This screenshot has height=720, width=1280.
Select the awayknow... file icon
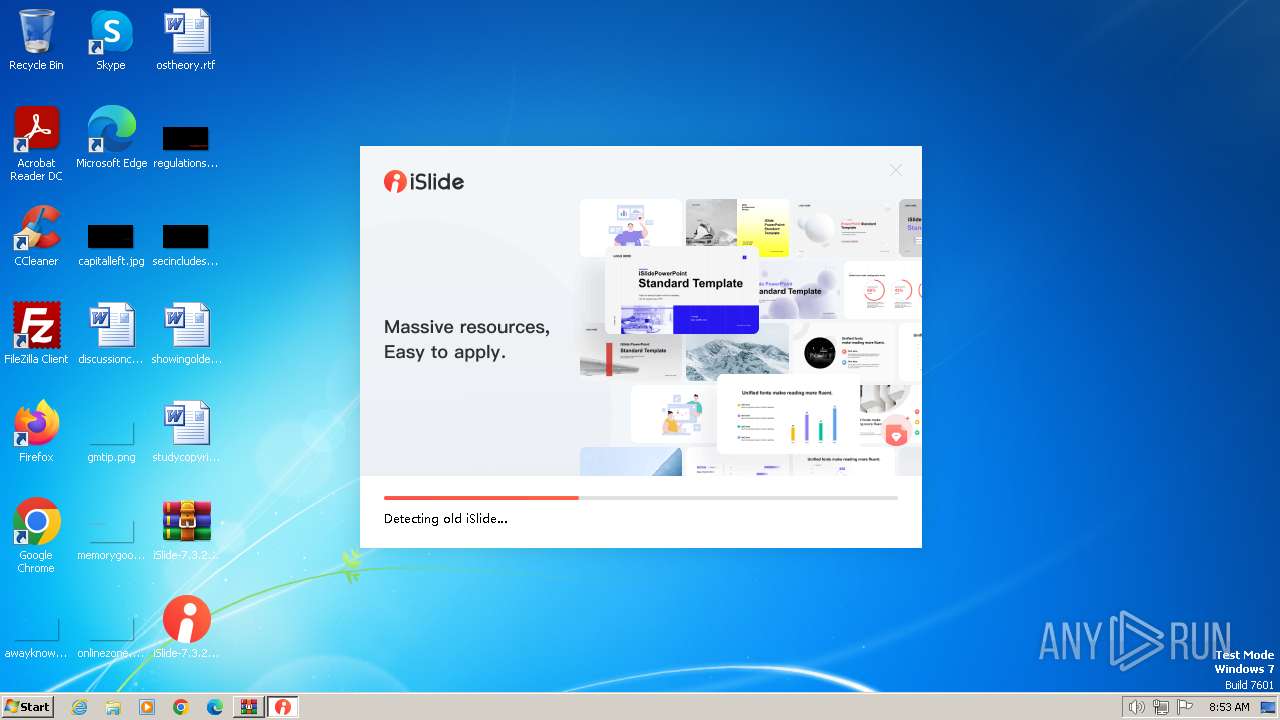[36, 636]
